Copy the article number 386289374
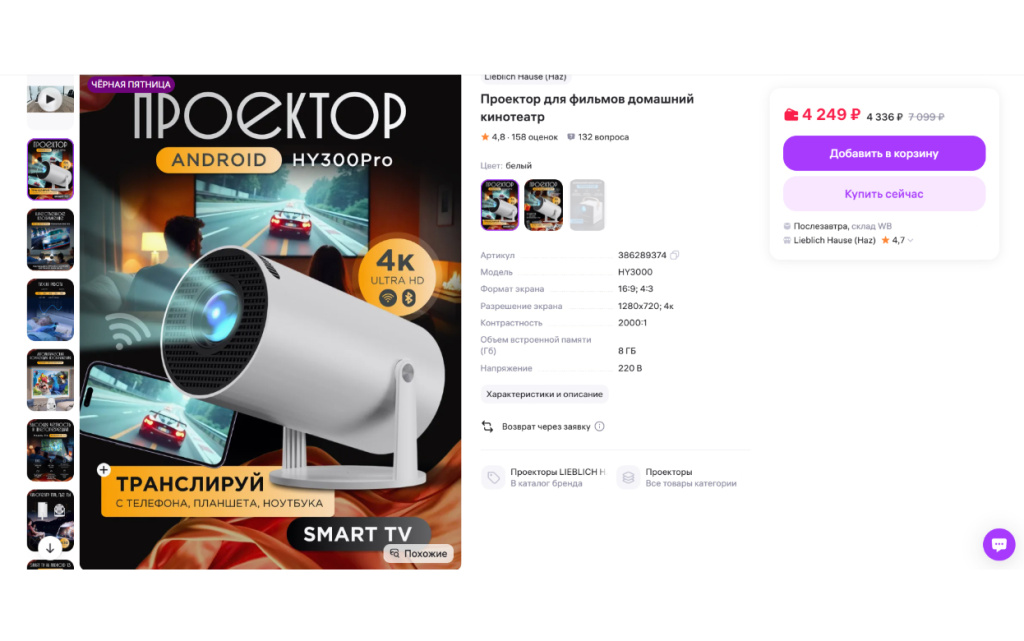This screenshot has height=641, width=1024. click(x=675, y=255)
